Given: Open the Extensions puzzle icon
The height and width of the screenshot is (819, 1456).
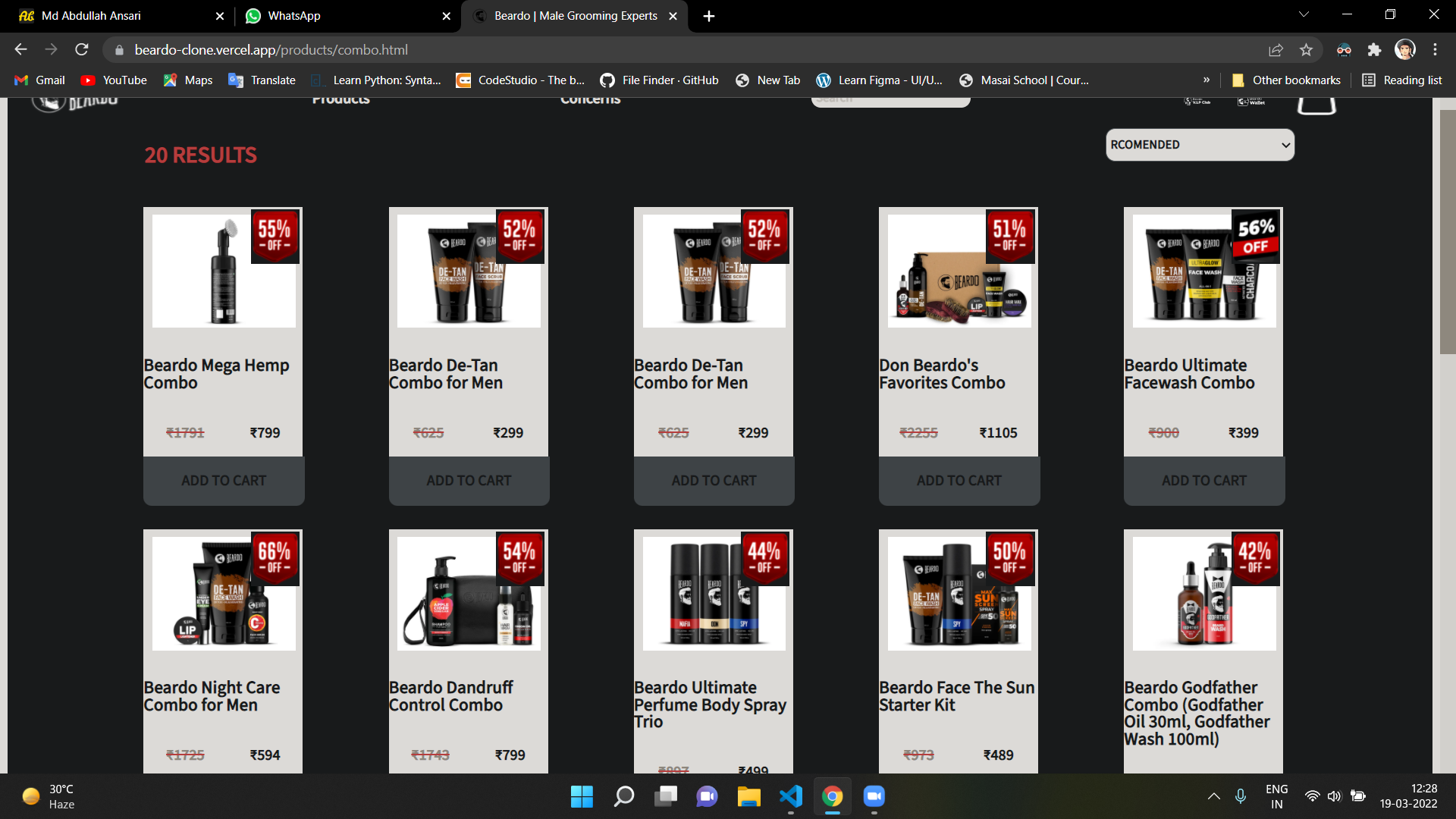Looking at the screenshot, I should pyautogui.click(x=1374, y=50).
